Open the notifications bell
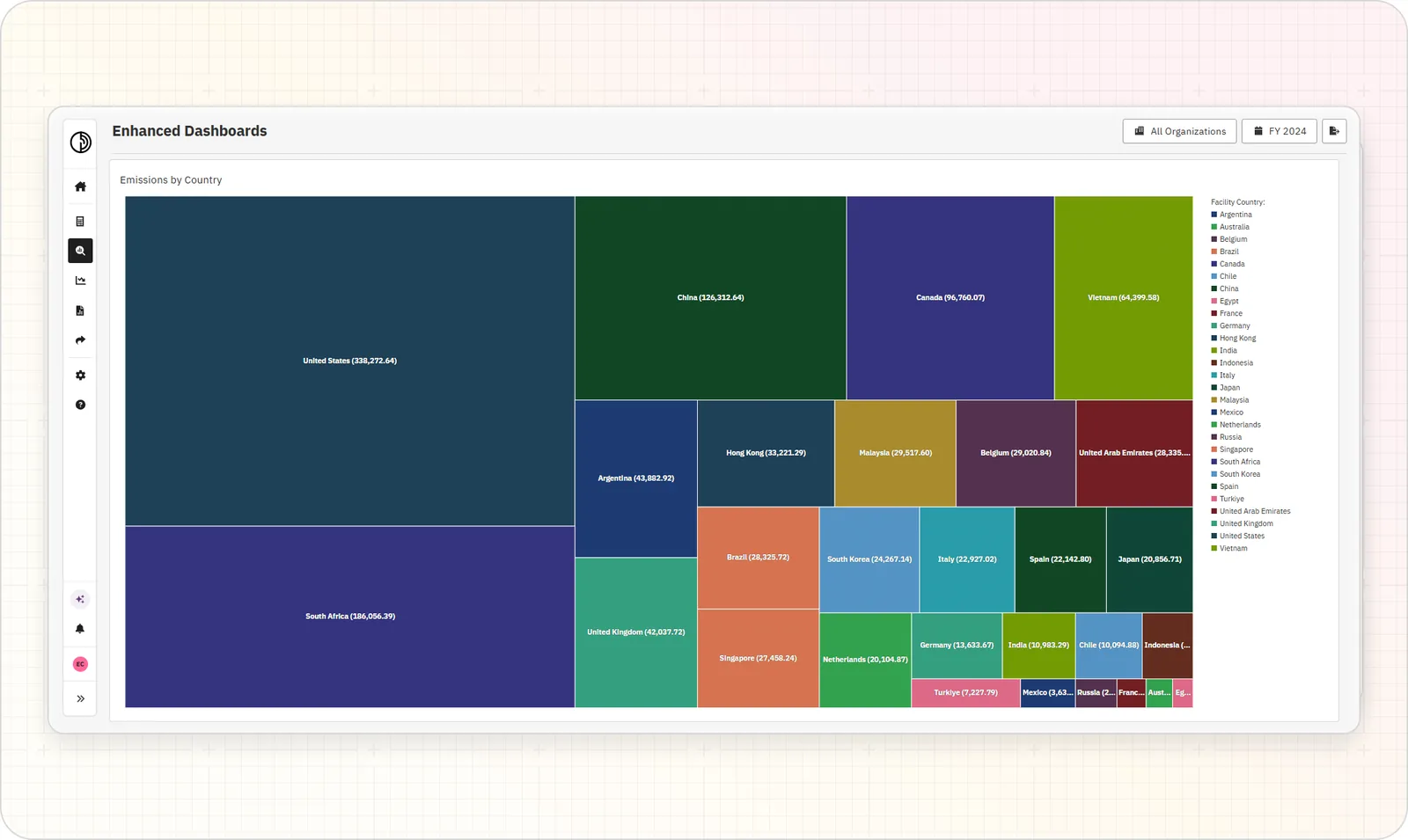Image resolution: width=1408 pixels, height=840 pixels. click(x=80, y=629)
